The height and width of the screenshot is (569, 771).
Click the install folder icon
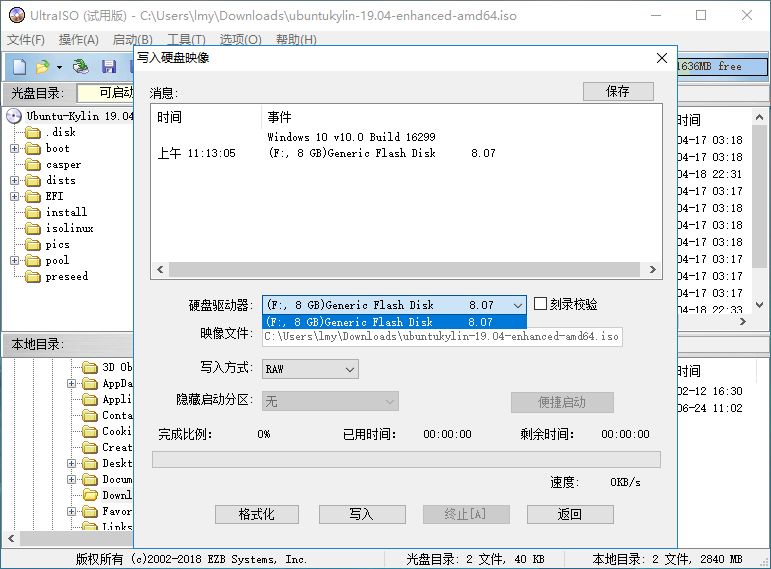(x=33, y=212)
